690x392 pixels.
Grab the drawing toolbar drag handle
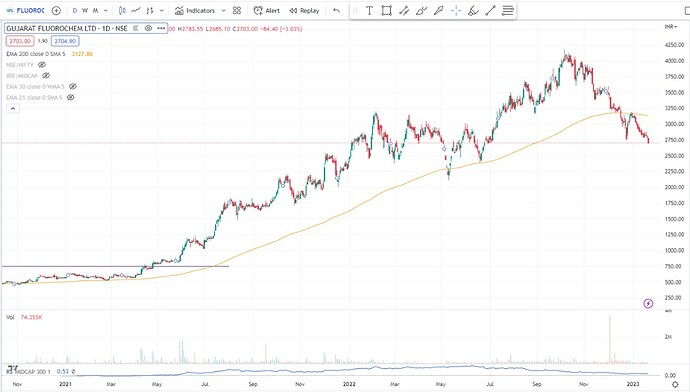[x=355, y=11]
